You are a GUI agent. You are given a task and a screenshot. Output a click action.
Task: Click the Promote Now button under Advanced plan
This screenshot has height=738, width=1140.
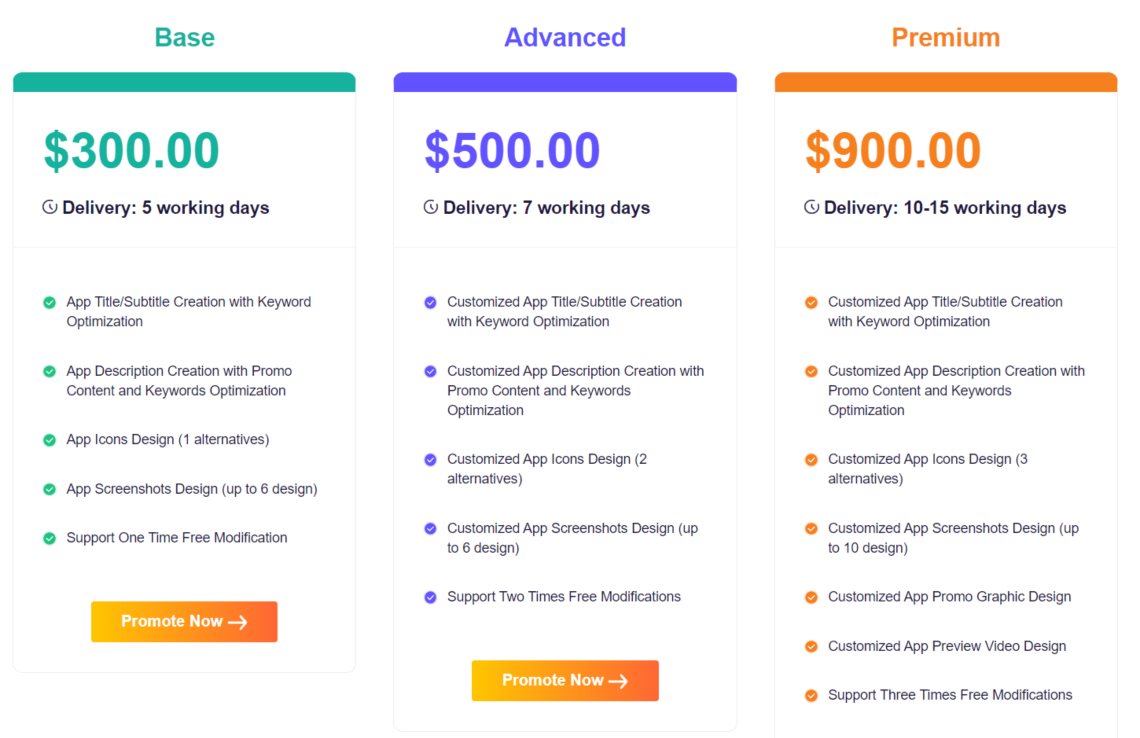pos(565,681)
